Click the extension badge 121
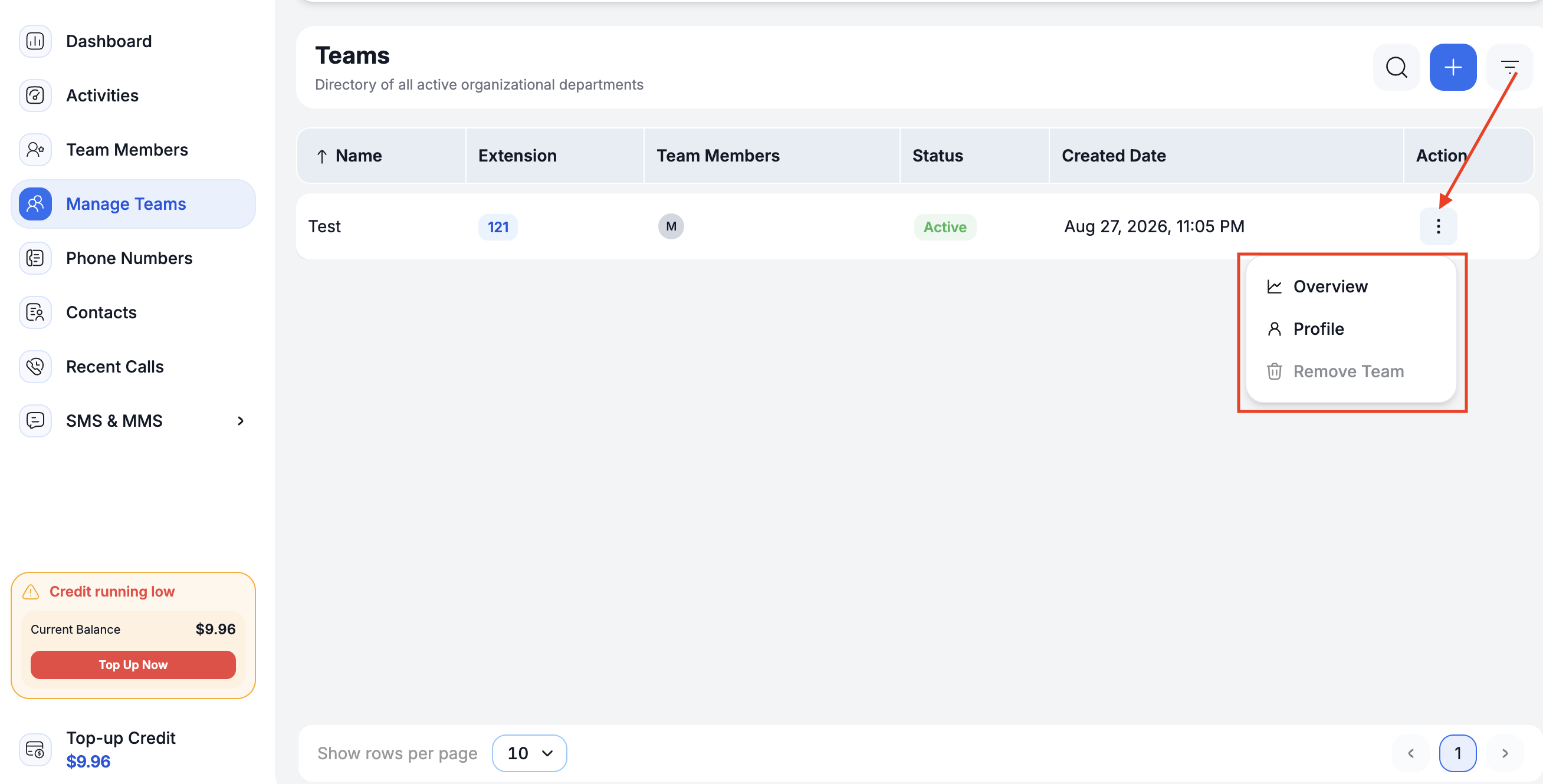Image resolution: width=1543 pixels, height=784 pixels. (498, 227)
